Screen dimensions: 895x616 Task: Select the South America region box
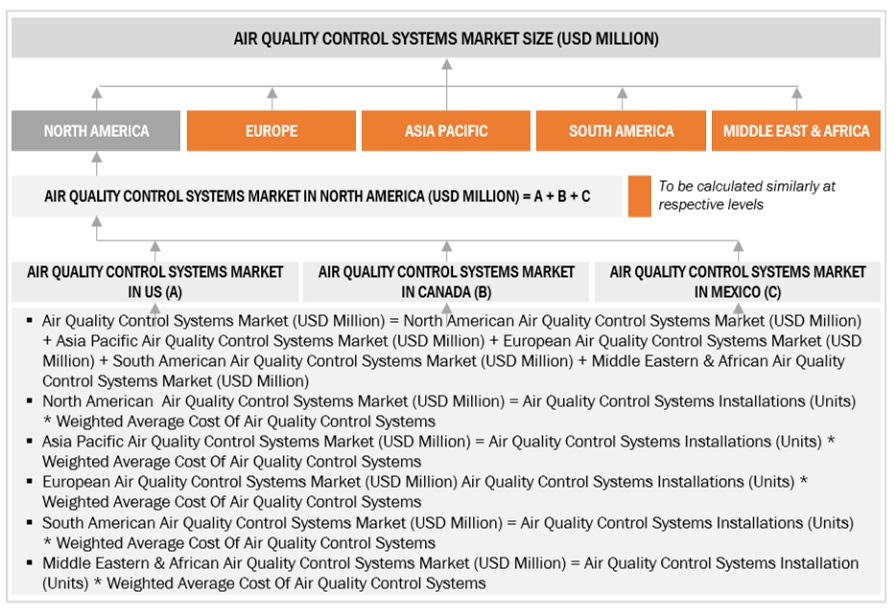click(621, 131)
